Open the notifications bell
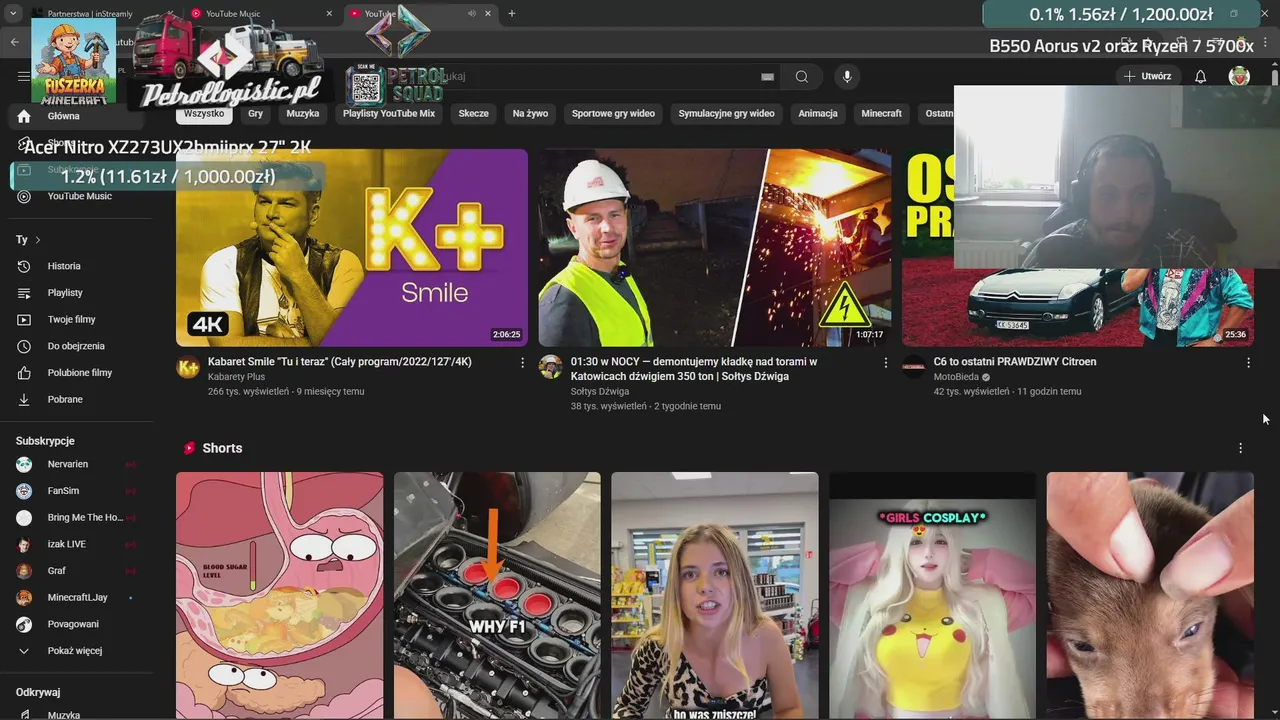The height and width of the screenshot is (720, 1280). 1201,77
